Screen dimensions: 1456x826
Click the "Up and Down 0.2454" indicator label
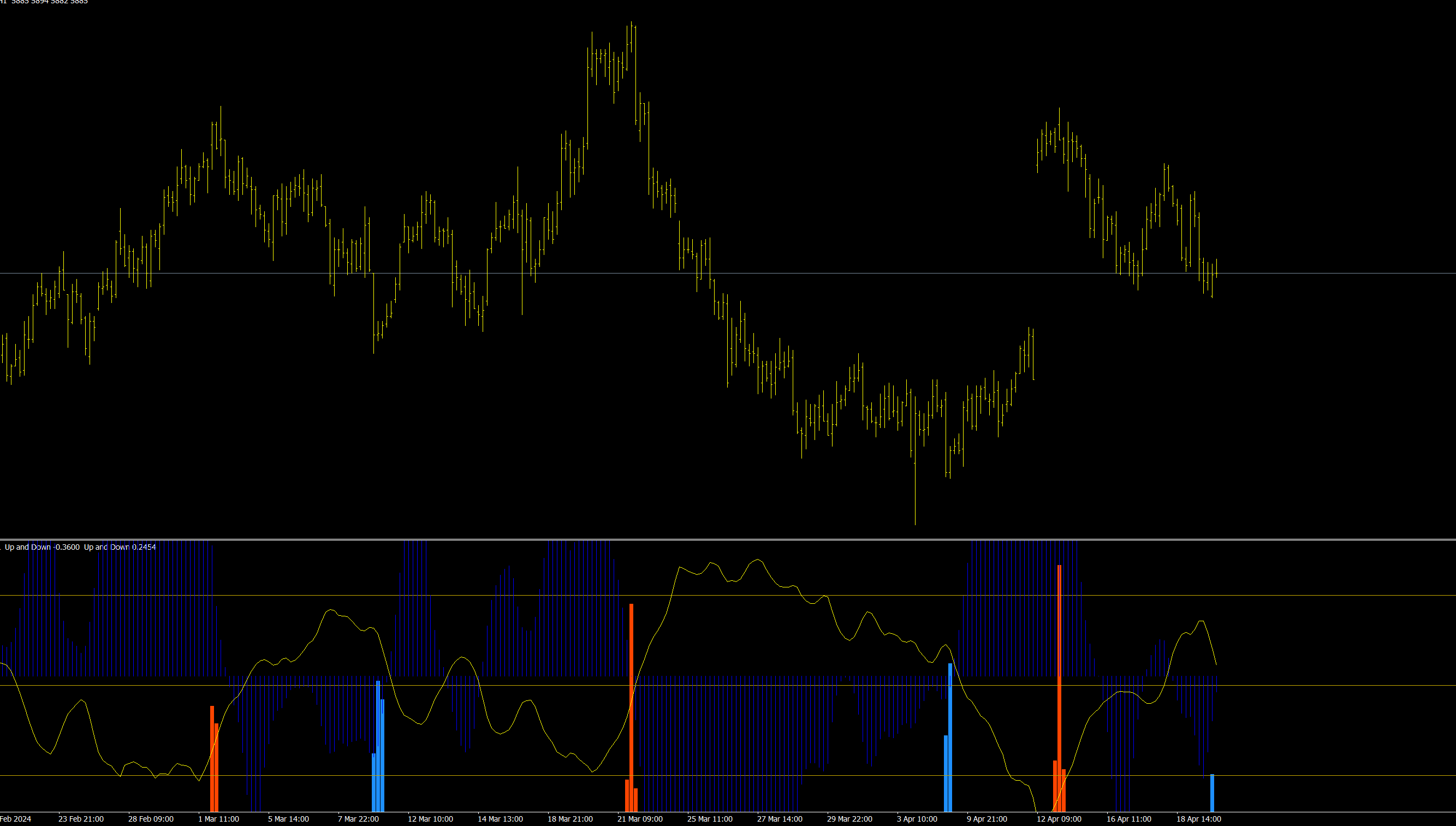pyautogui.click(x=120, y=547)
